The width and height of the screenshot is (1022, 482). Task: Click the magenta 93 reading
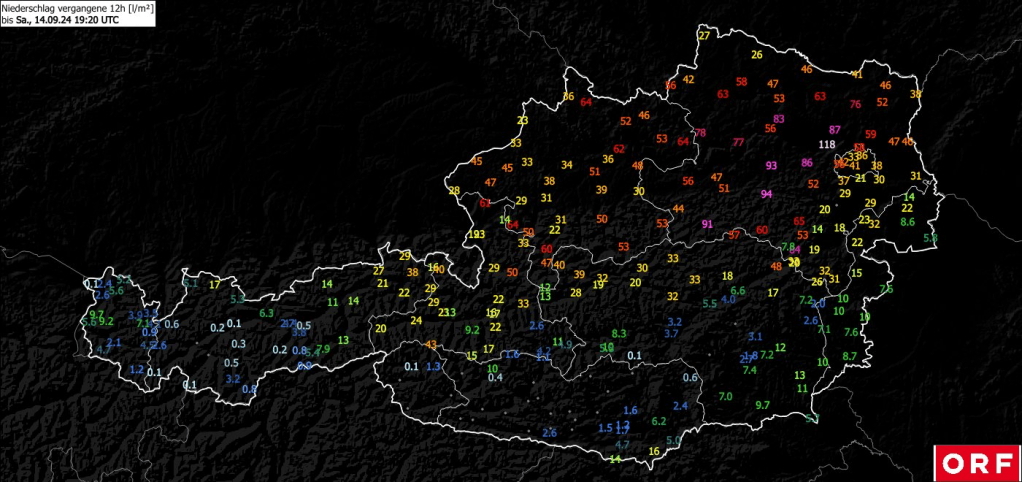771,165
